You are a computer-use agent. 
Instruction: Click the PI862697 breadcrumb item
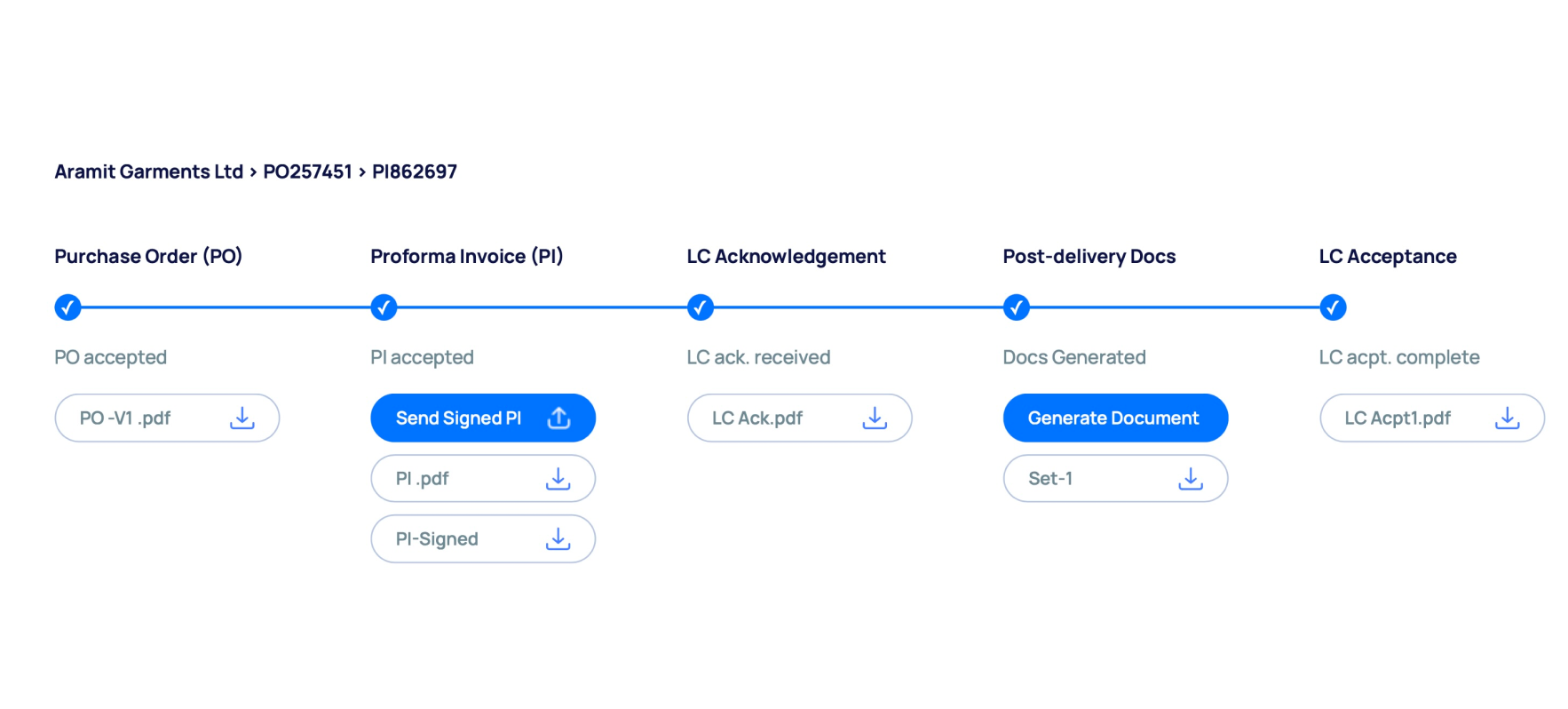(x=415, y=171)
